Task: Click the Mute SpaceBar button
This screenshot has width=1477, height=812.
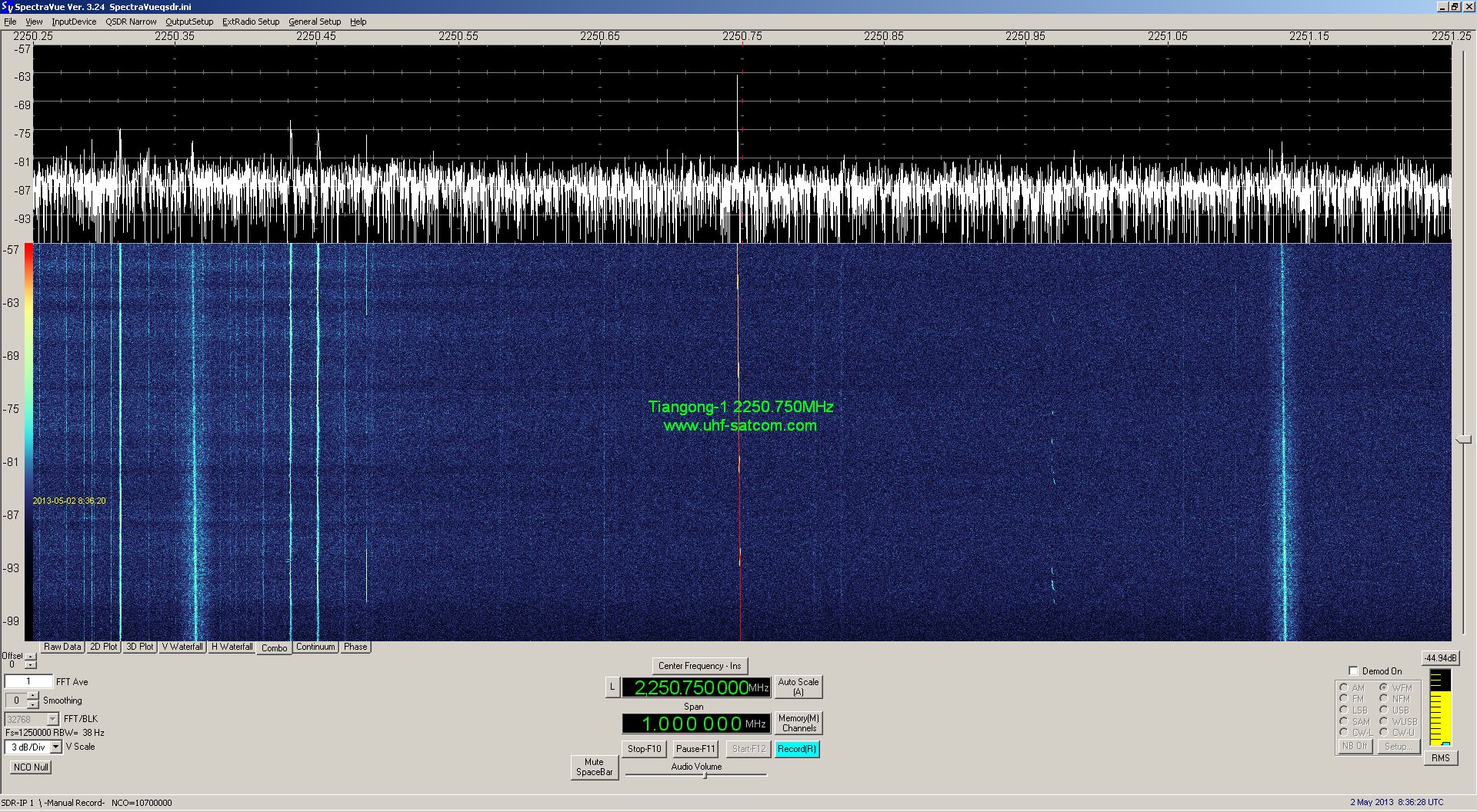Action: tap(595, 767)
